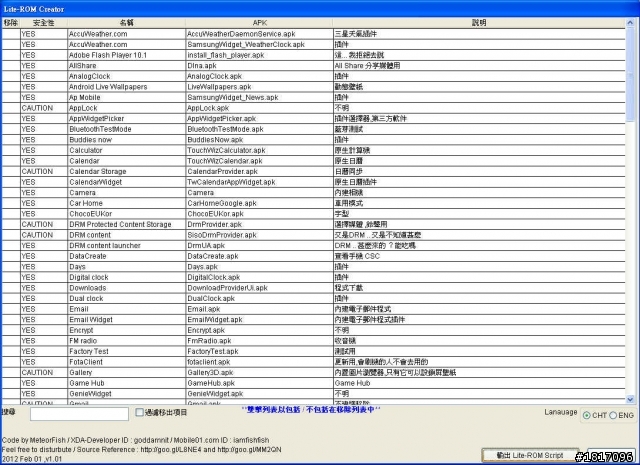Select the CHT language radio button
Screen dimensions: 640x465
coord(587,415)
